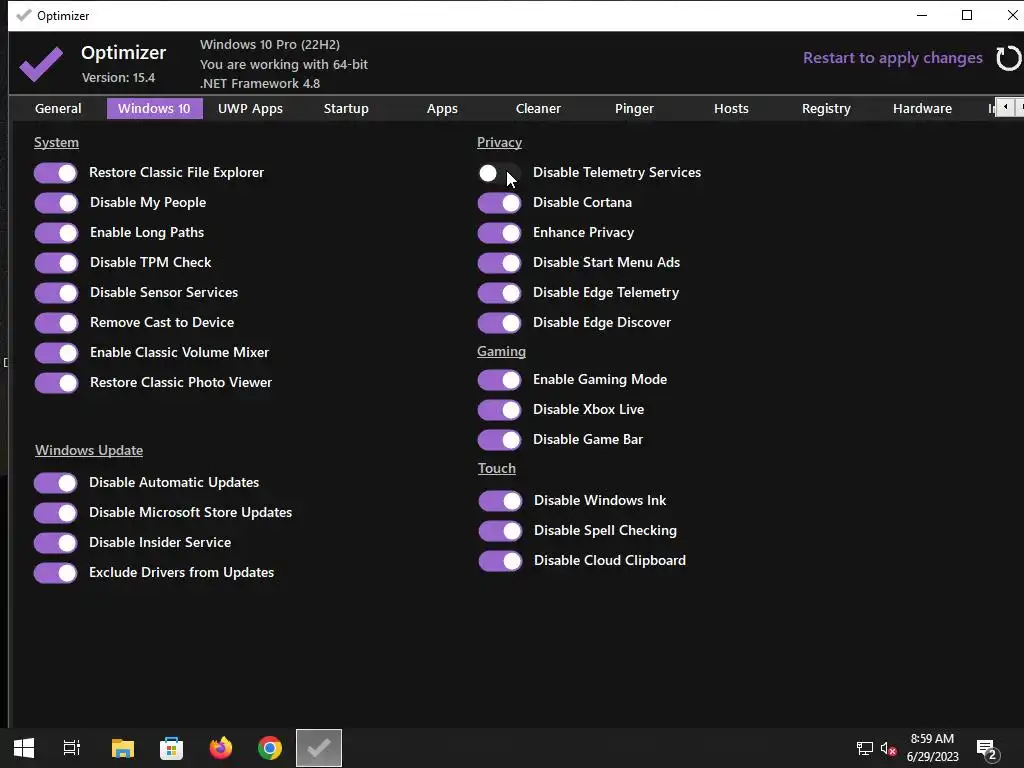Launch Firefox from the taskbar
The width and height of the screenshot is (1024, 768).
coord(221,748)
